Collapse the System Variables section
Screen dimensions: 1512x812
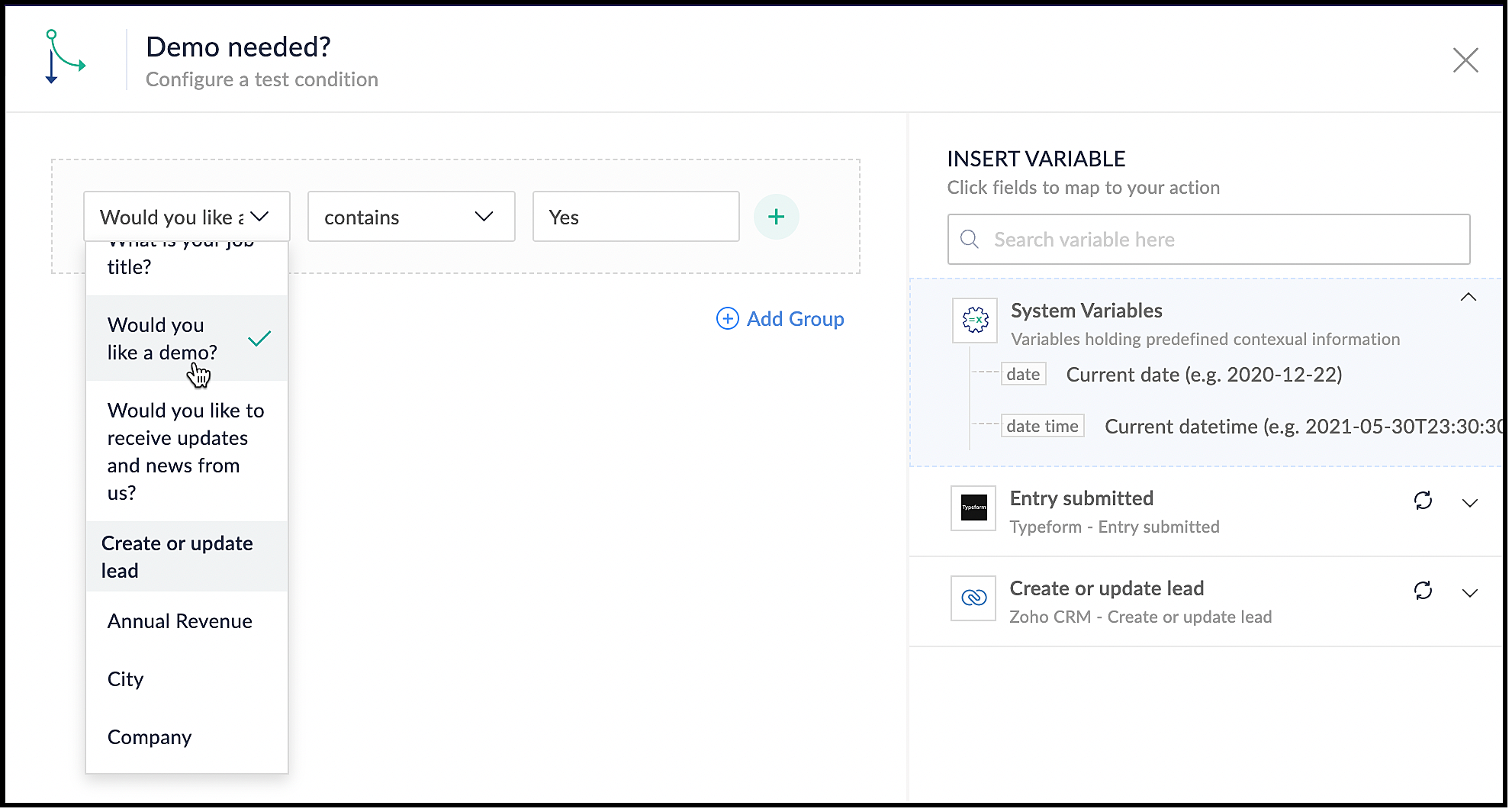(1468, 298)
